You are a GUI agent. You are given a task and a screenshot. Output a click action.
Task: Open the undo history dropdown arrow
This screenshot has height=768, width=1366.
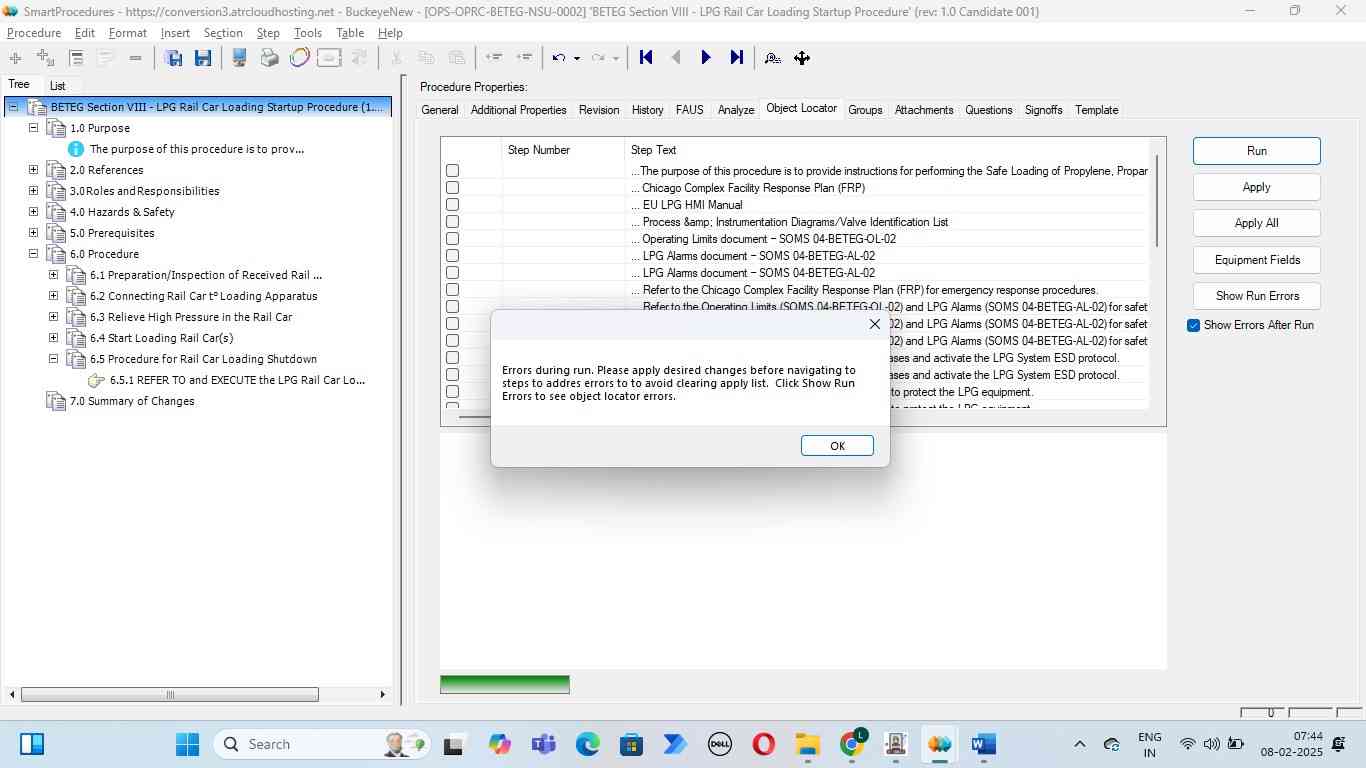(577, 58)
